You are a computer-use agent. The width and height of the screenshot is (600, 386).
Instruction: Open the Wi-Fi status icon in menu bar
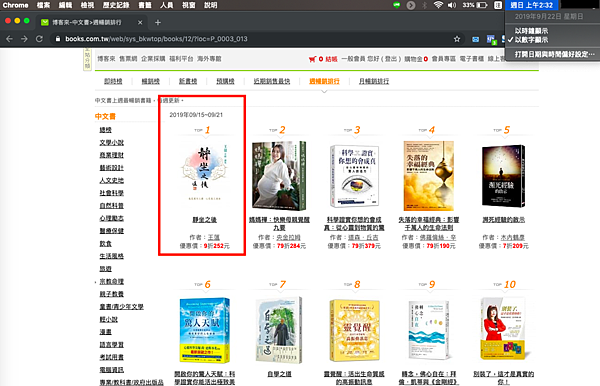pos(438,5)
